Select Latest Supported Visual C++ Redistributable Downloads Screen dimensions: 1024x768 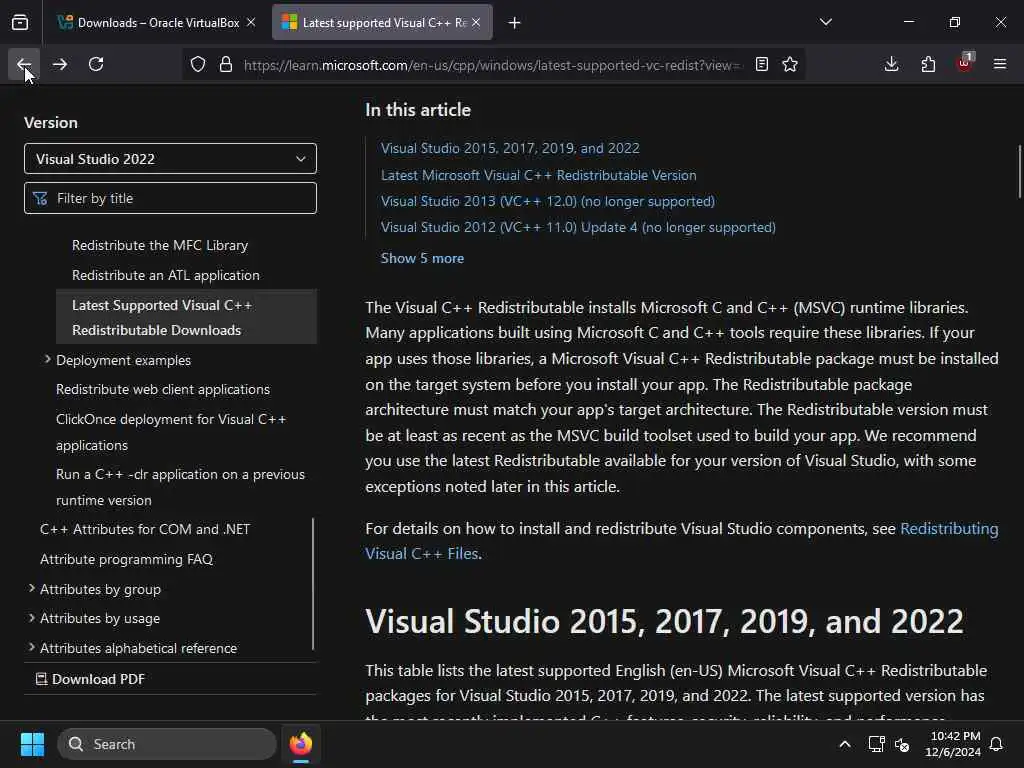(187, 317)
